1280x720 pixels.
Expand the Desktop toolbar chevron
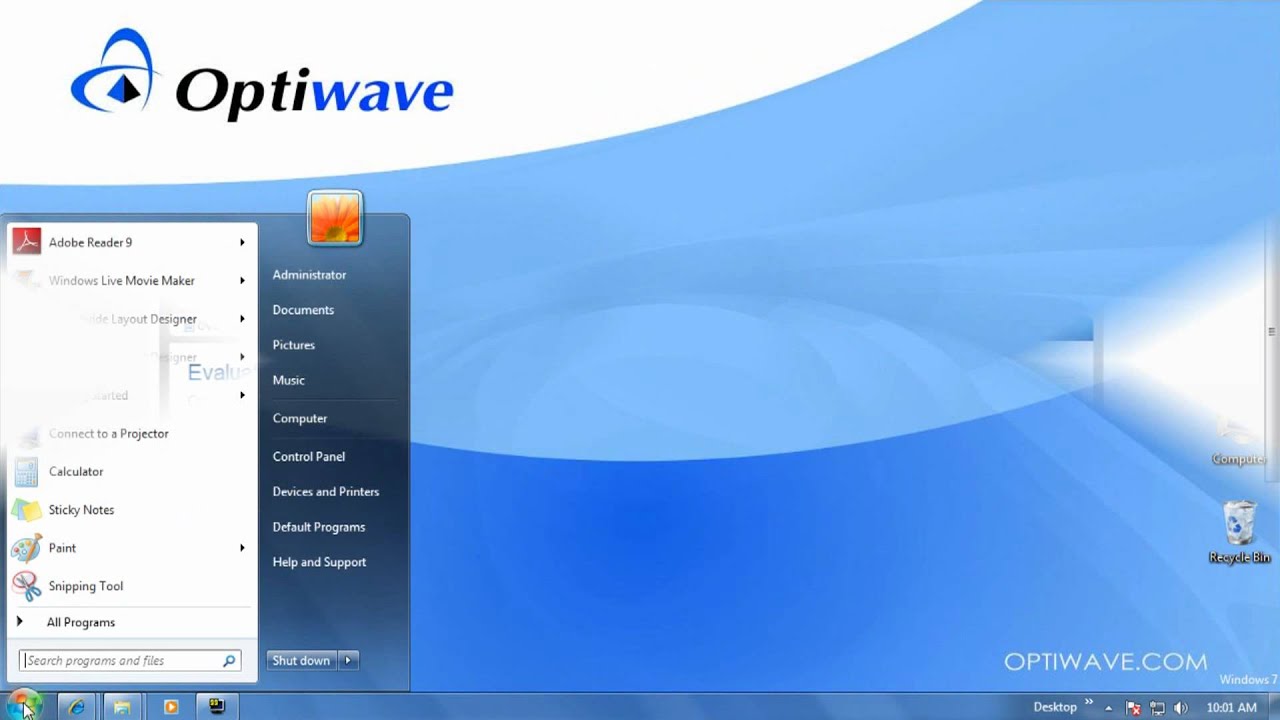point(1089,703)
